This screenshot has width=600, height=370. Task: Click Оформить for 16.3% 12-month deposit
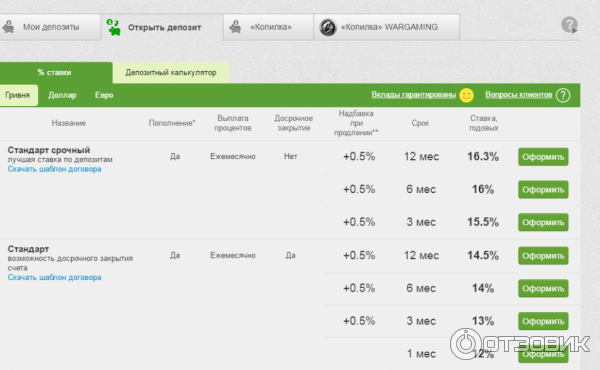coord(543,157)
